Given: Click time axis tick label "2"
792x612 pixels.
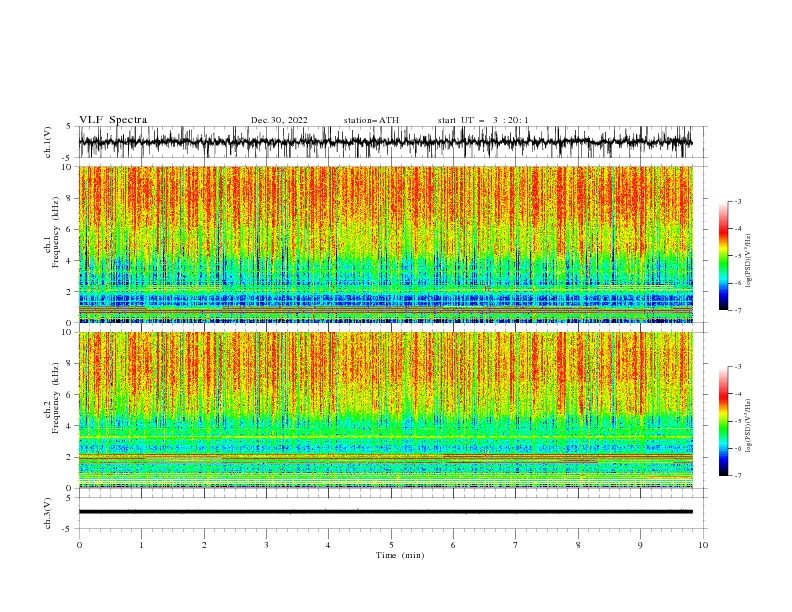Looking at the screenshot, I should [x=204, y=545].
